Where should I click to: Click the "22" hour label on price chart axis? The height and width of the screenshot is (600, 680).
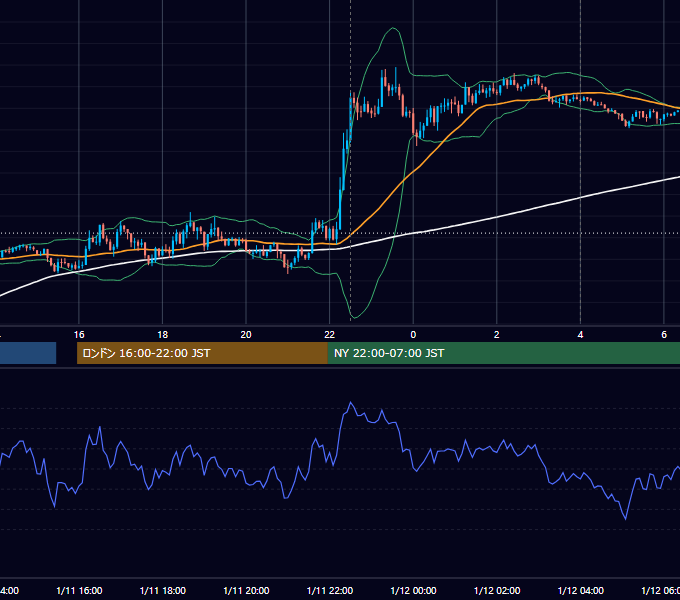[x=330, y=335]
